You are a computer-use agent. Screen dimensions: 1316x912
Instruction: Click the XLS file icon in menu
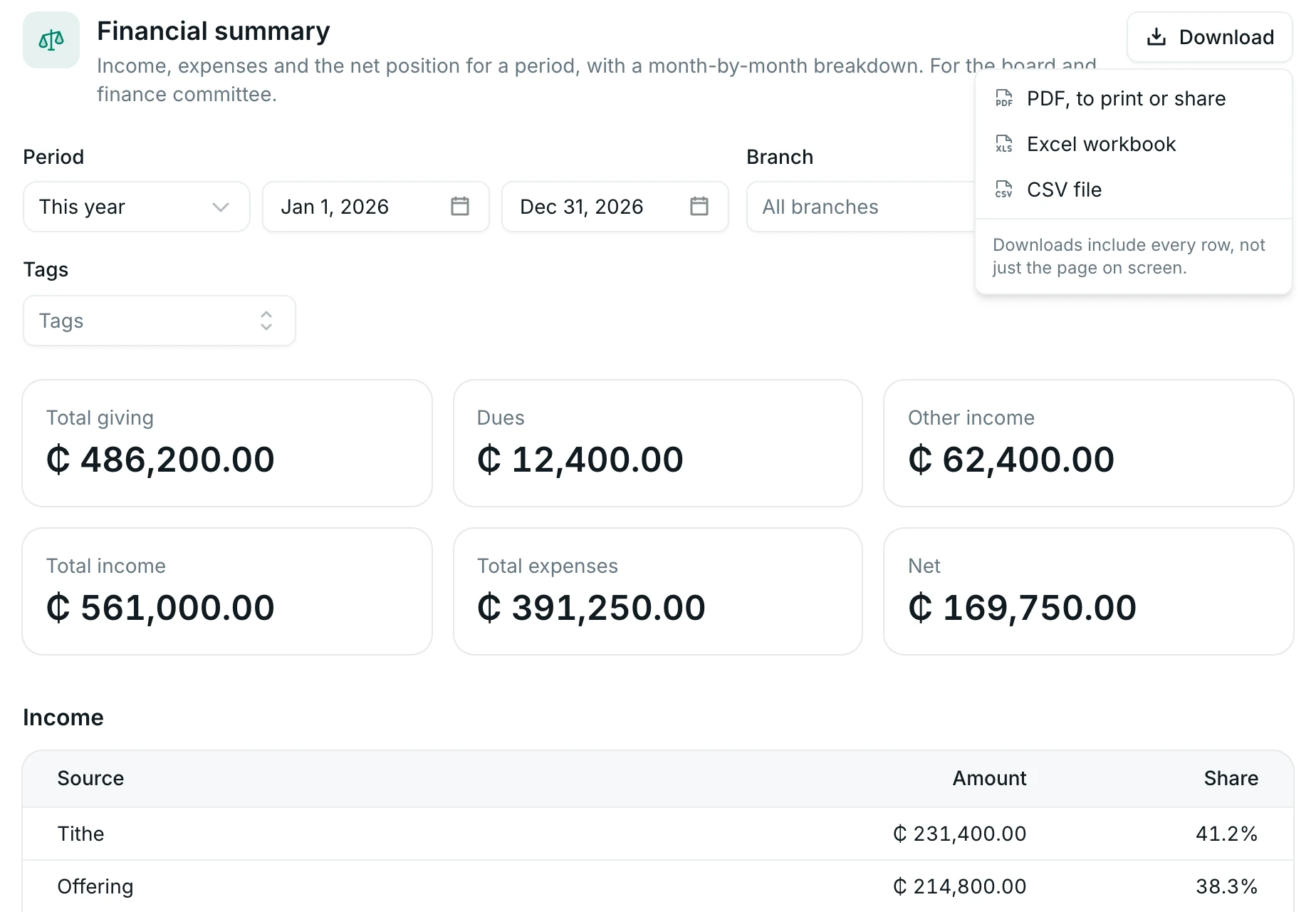point(1004,144)
